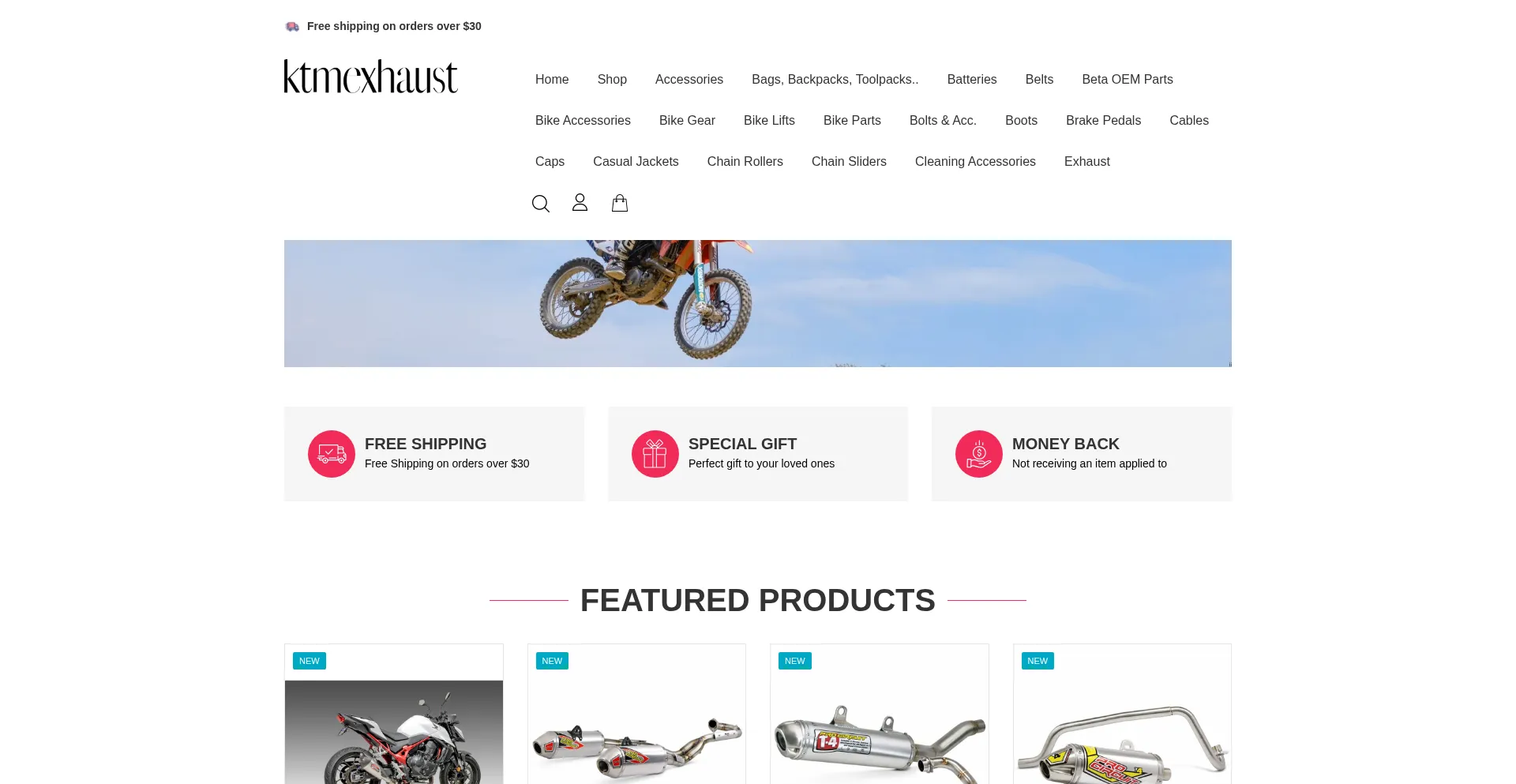The height and width of the screenshot is (784, 1516).
Task: Click the ktmexhaust logo
Action: [371, 77]
